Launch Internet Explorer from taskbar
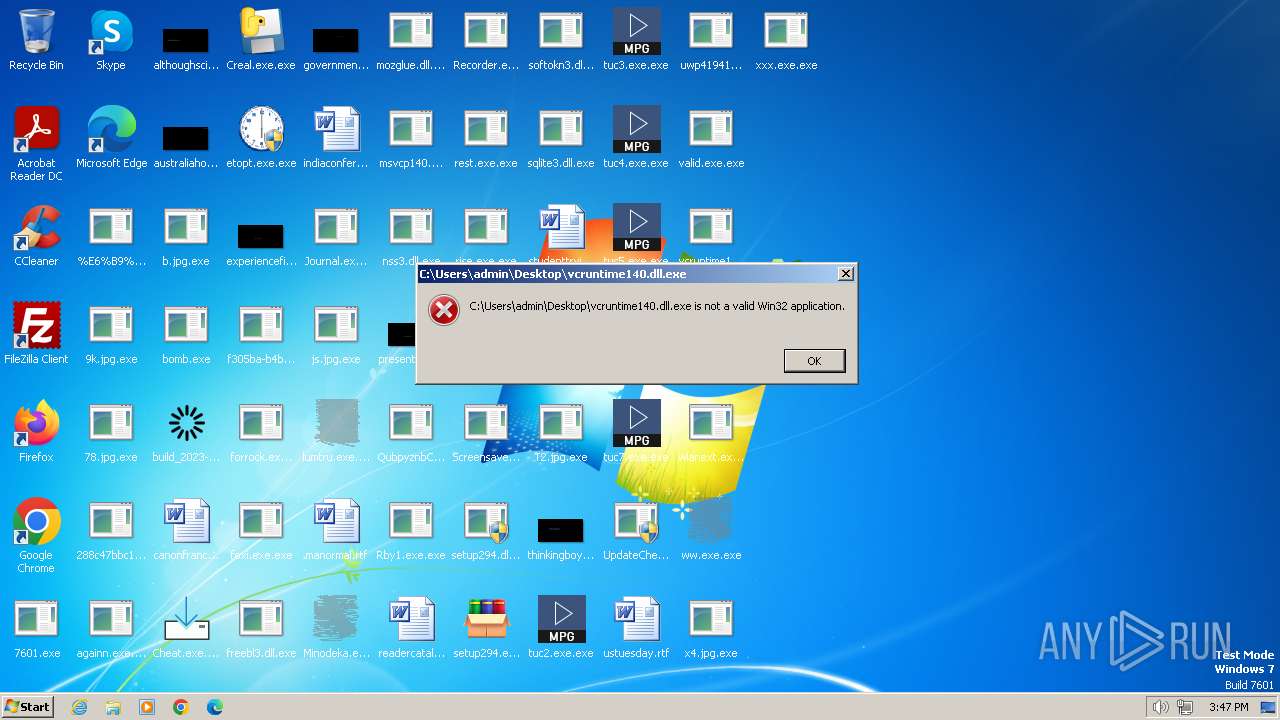The height and width of the screenshot is (720, 1280). pyautogui.click(x=79, y=707)
